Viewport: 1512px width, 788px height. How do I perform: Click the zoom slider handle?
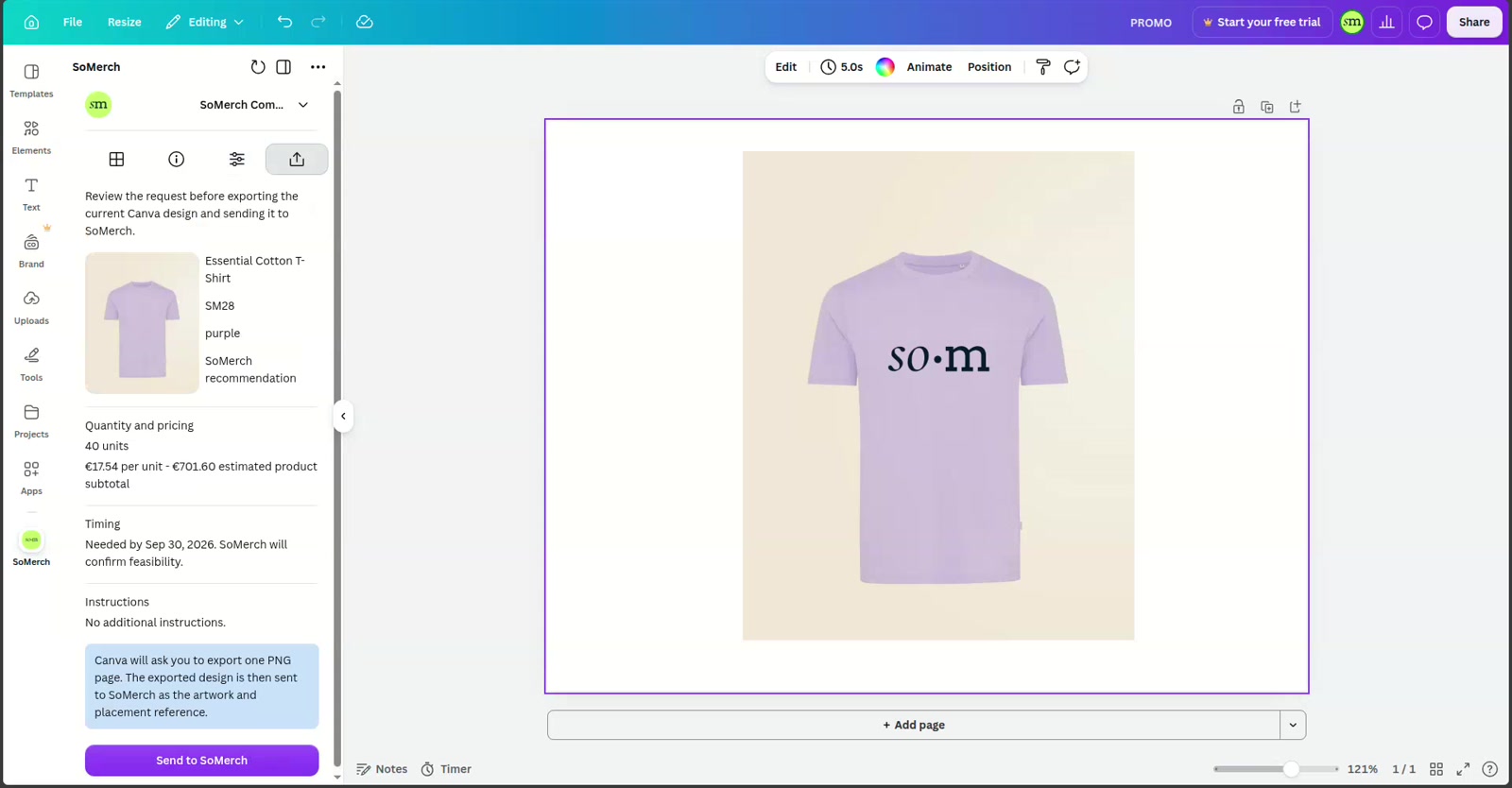point(1291,769)
